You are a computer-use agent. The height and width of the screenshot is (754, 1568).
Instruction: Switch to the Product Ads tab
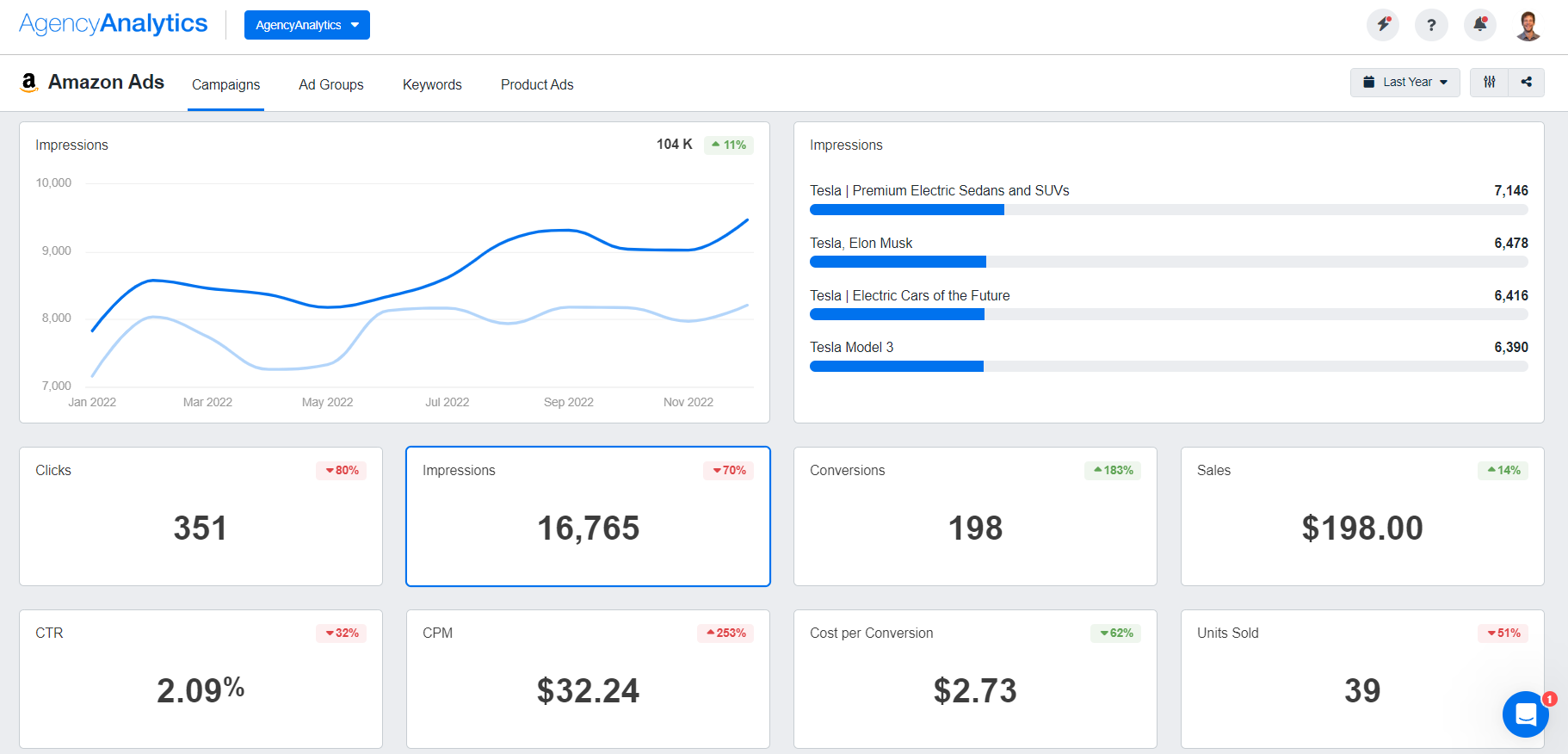click(x=537, y=84)
